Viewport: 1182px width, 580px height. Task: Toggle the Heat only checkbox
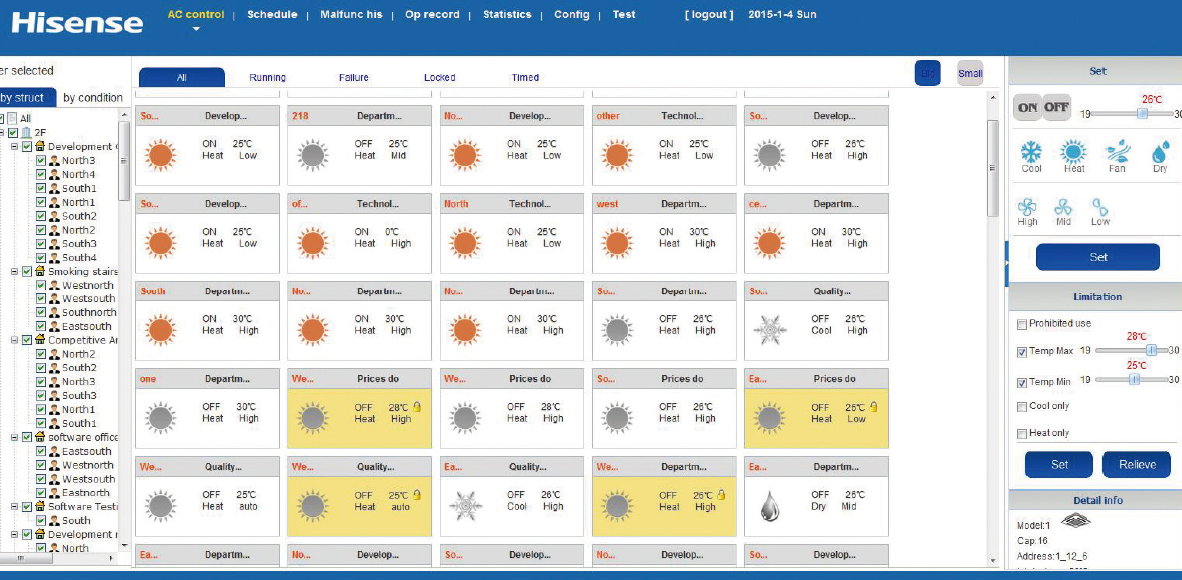(1021, 434)
